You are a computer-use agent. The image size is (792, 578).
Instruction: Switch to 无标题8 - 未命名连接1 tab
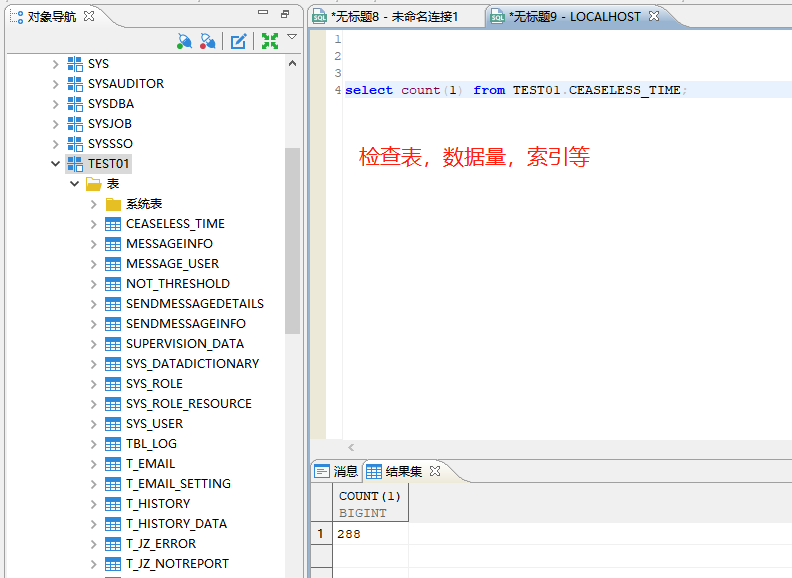[x=394, y=17]
